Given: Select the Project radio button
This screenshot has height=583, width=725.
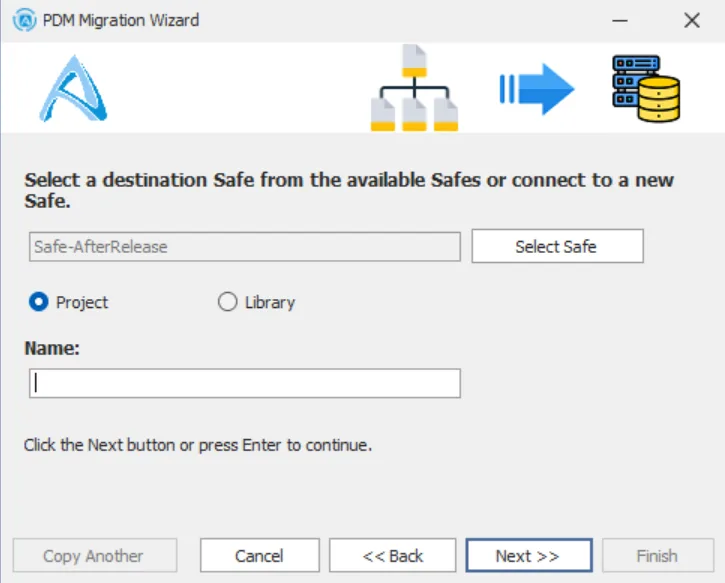Looking at the screenshot, I should tap(38, 302).
